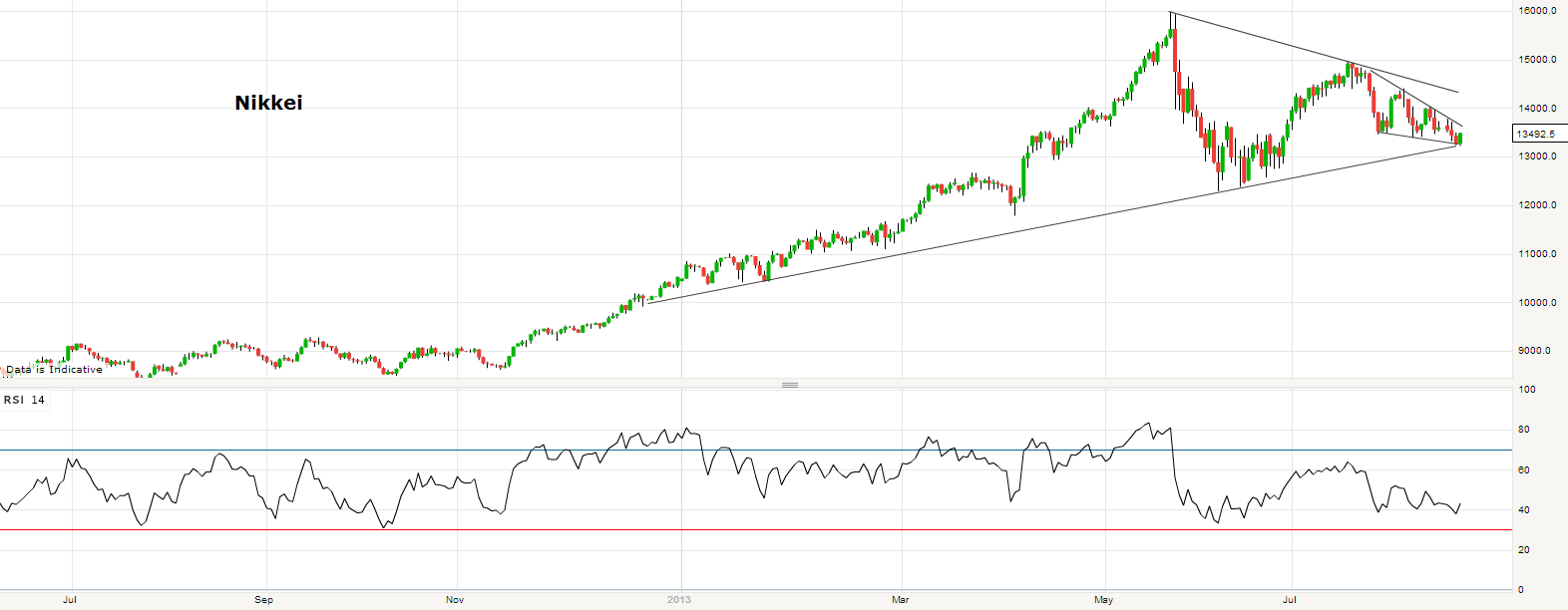Click the Nikkei chart title text

click(268, 103)
